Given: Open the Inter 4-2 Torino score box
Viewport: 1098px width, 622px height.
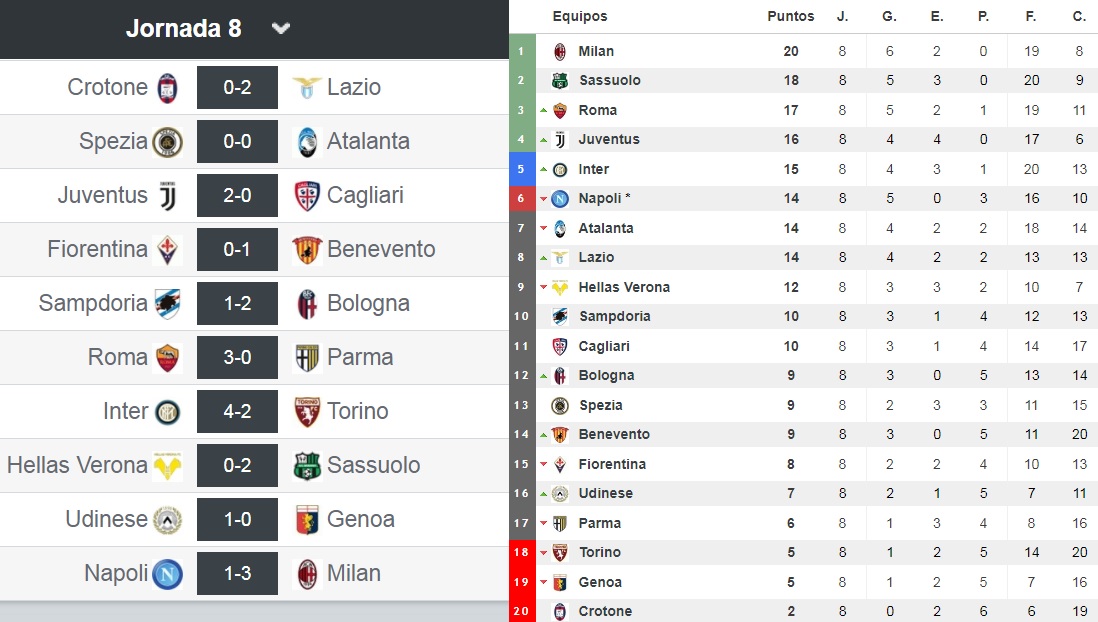Looking at the screenshot, I should 237,411.
